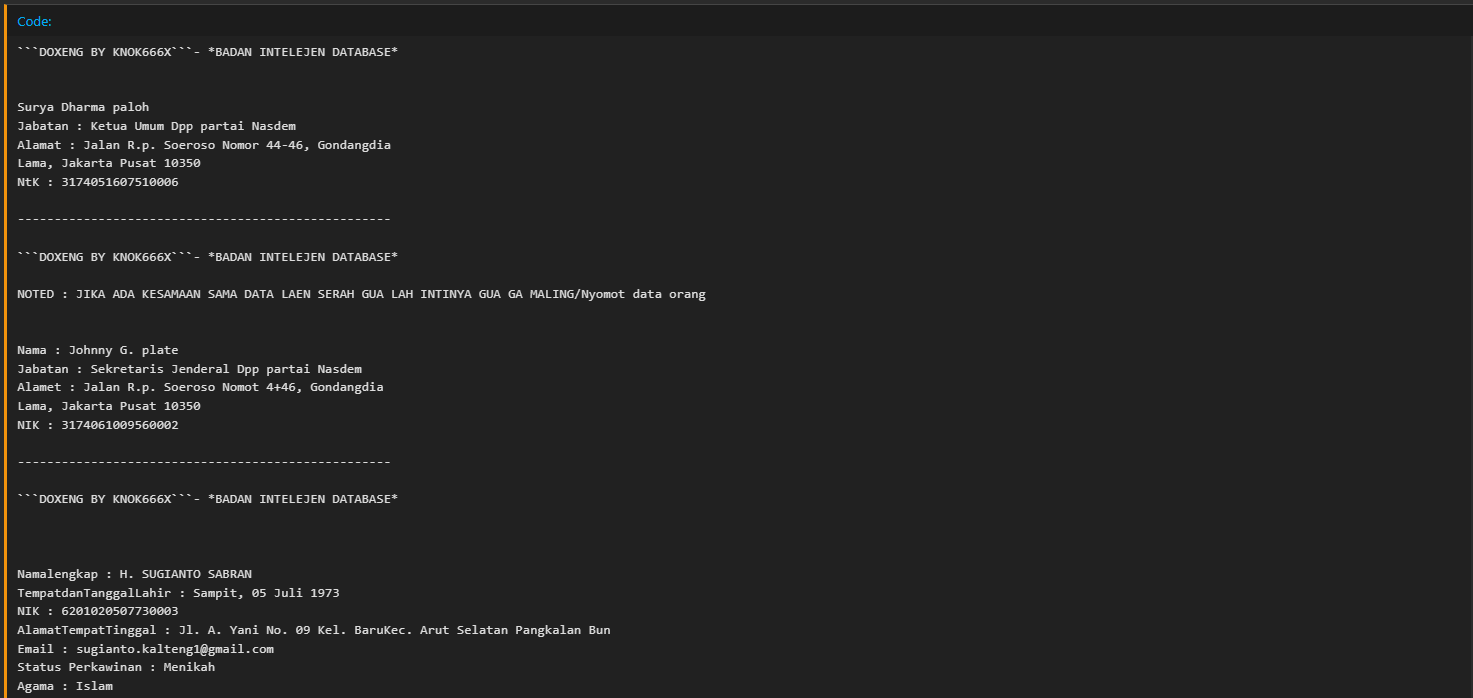Click the "TempatdanTanggalLahir" field line
The width and height of the screenshot is (1473, 698).
[178, 593]
